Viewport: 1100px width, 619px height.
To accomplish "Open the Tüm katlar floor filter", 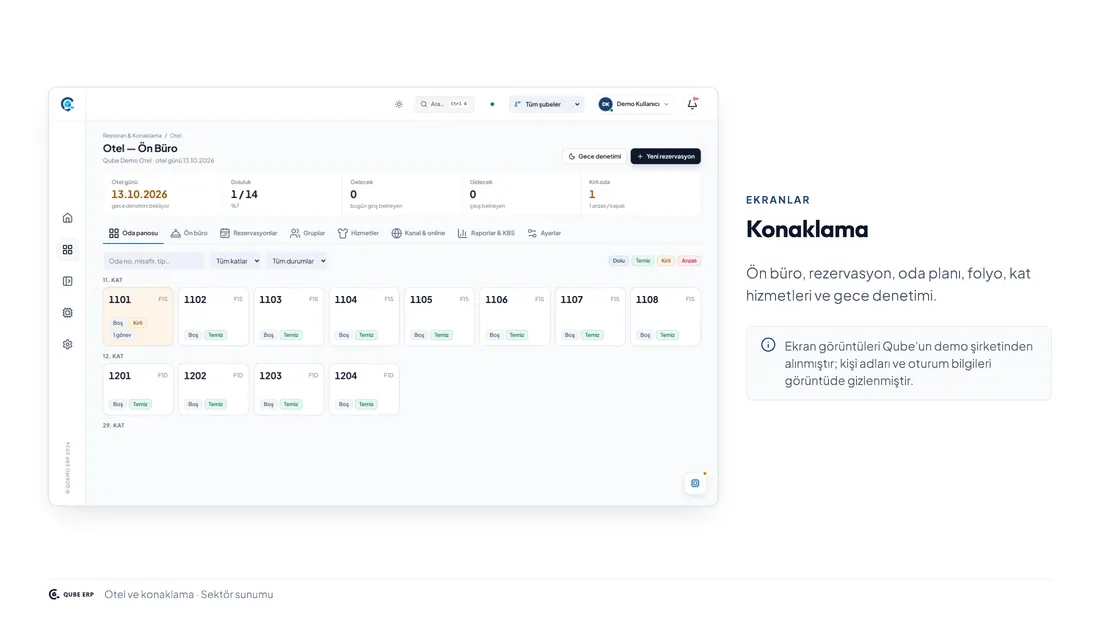I will (237, 261).
